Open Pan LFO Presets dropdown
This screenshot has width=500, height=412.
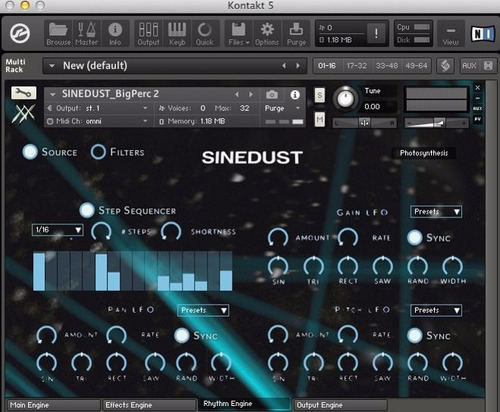(203, 310)
